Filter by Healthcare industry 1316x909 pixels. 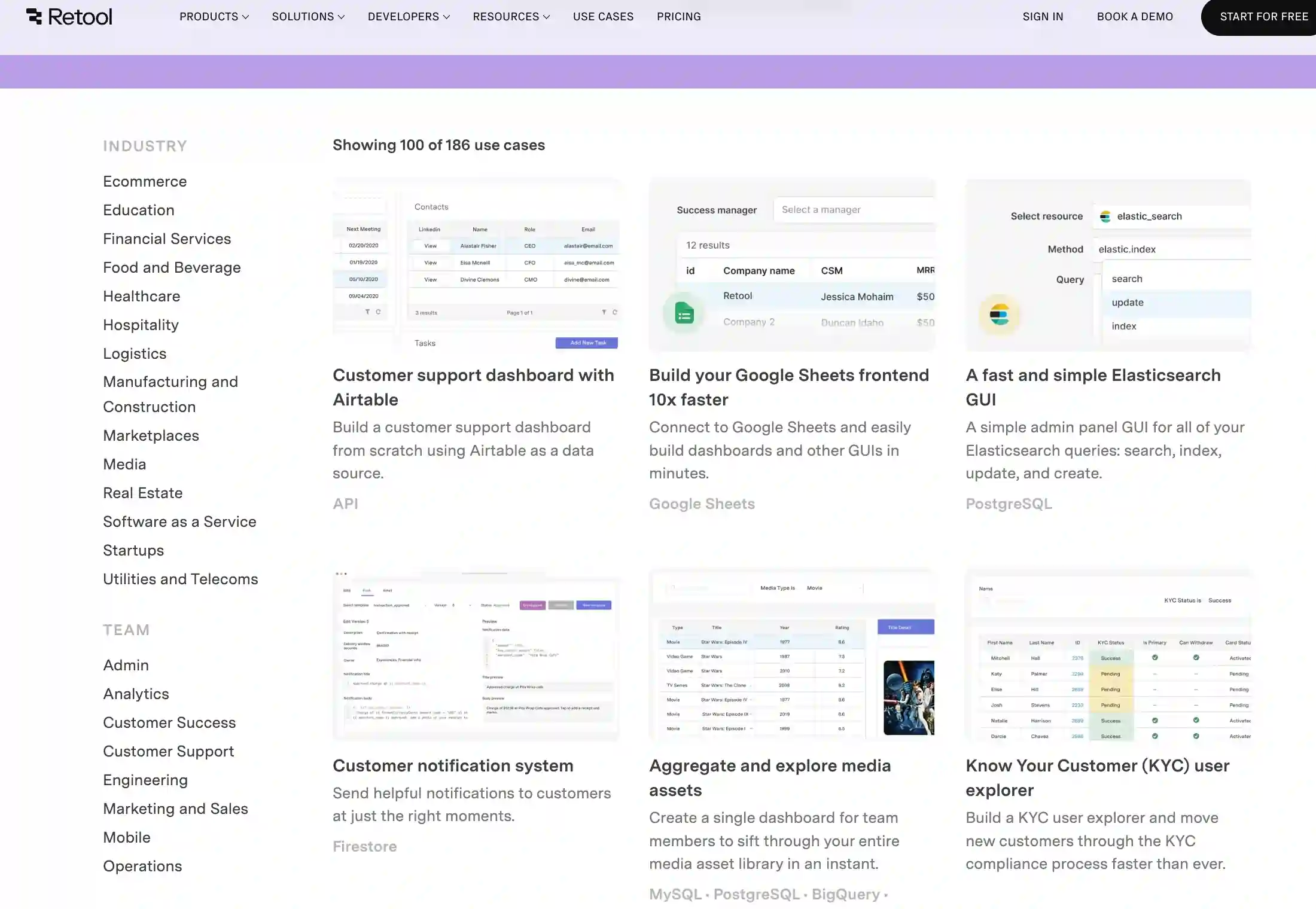(x=141, y=296)
